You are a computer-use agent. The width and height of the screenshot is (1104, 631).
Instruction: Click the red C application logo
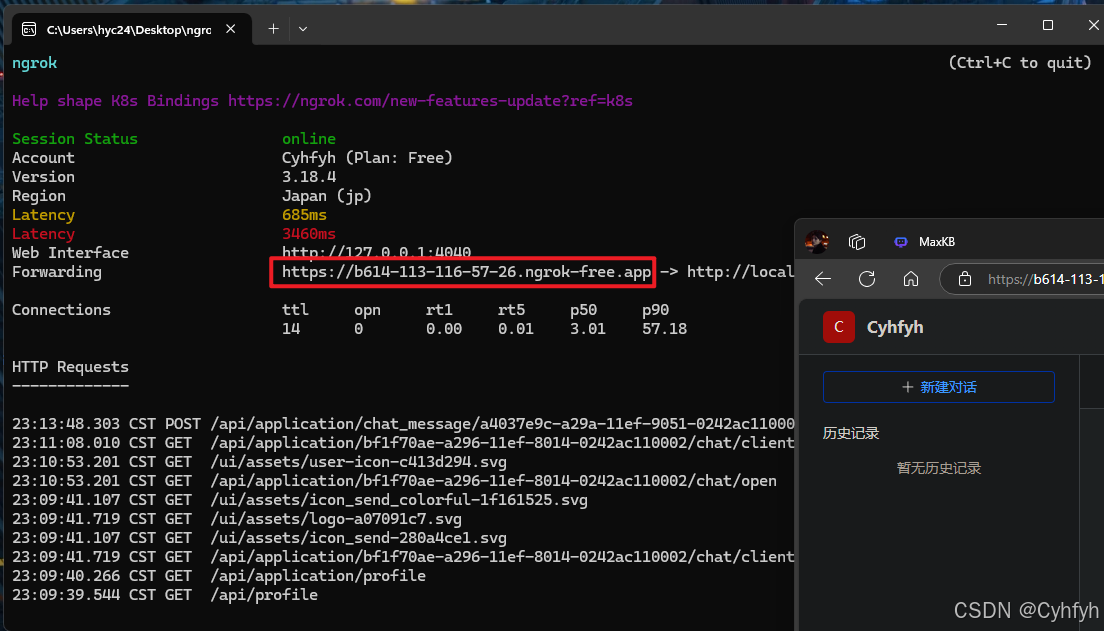pyautogui.click(x=839, y=327)
